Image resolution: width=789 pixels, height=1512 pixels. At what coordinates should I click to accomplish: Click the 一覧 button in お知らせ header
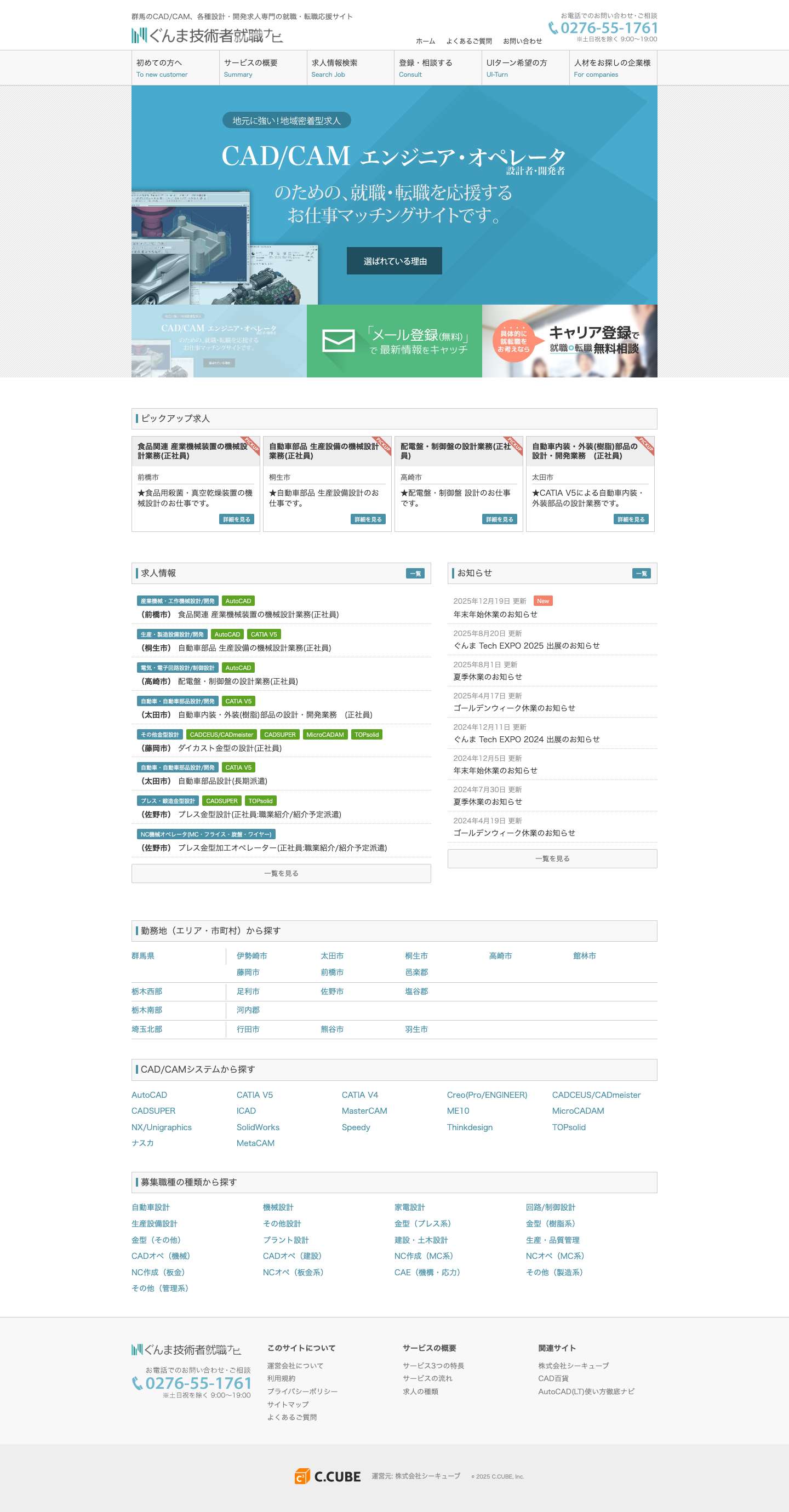tap(642, 574)
